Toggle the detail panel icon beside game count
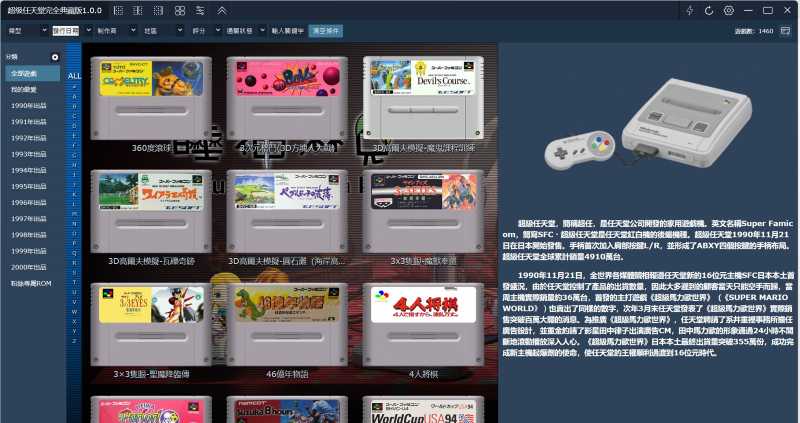The height and width of the screenshot is (423, 800). [786, 31]
